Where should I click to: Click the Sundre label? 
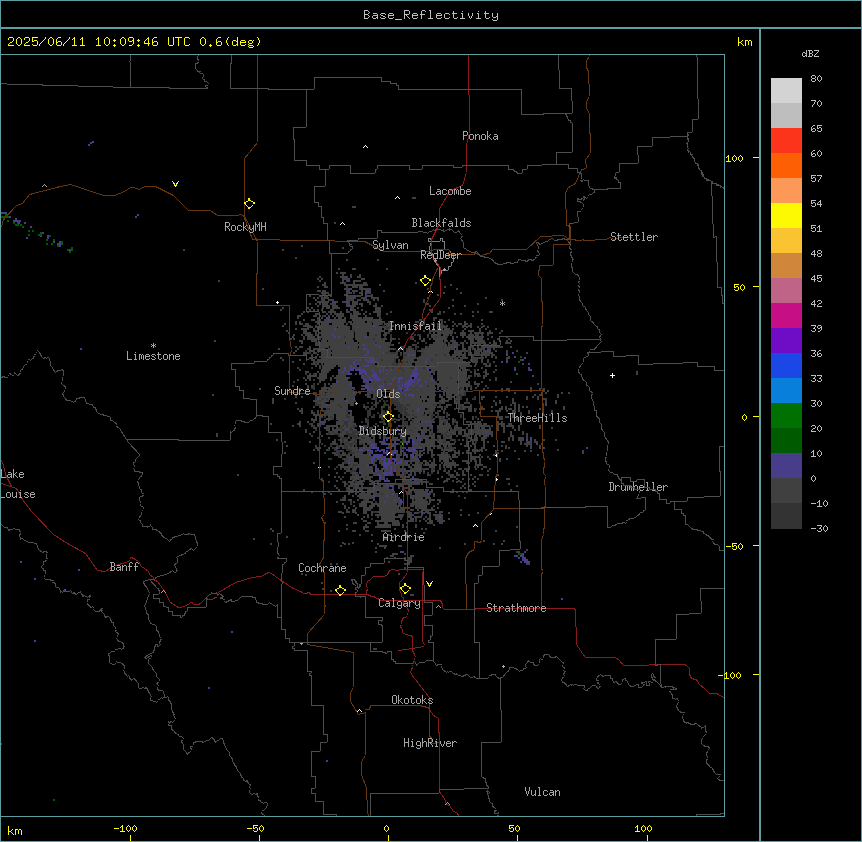coord(292,391)
